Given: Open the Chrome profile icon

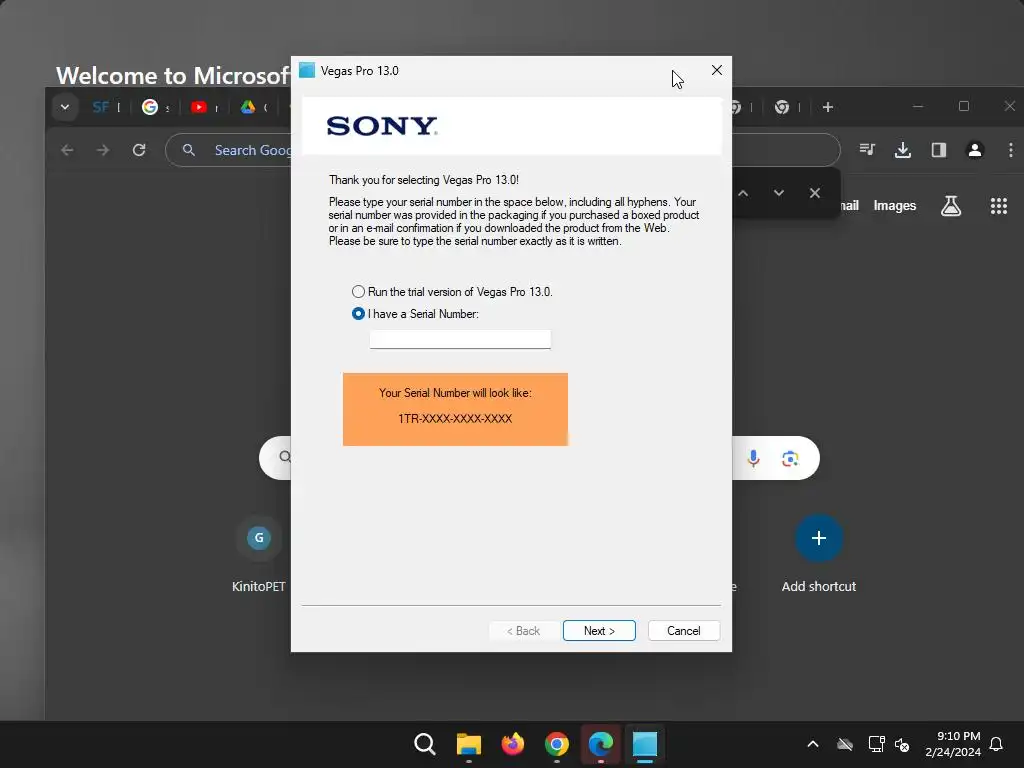Looking at the screenshot, I should click(x=974, y=150).
